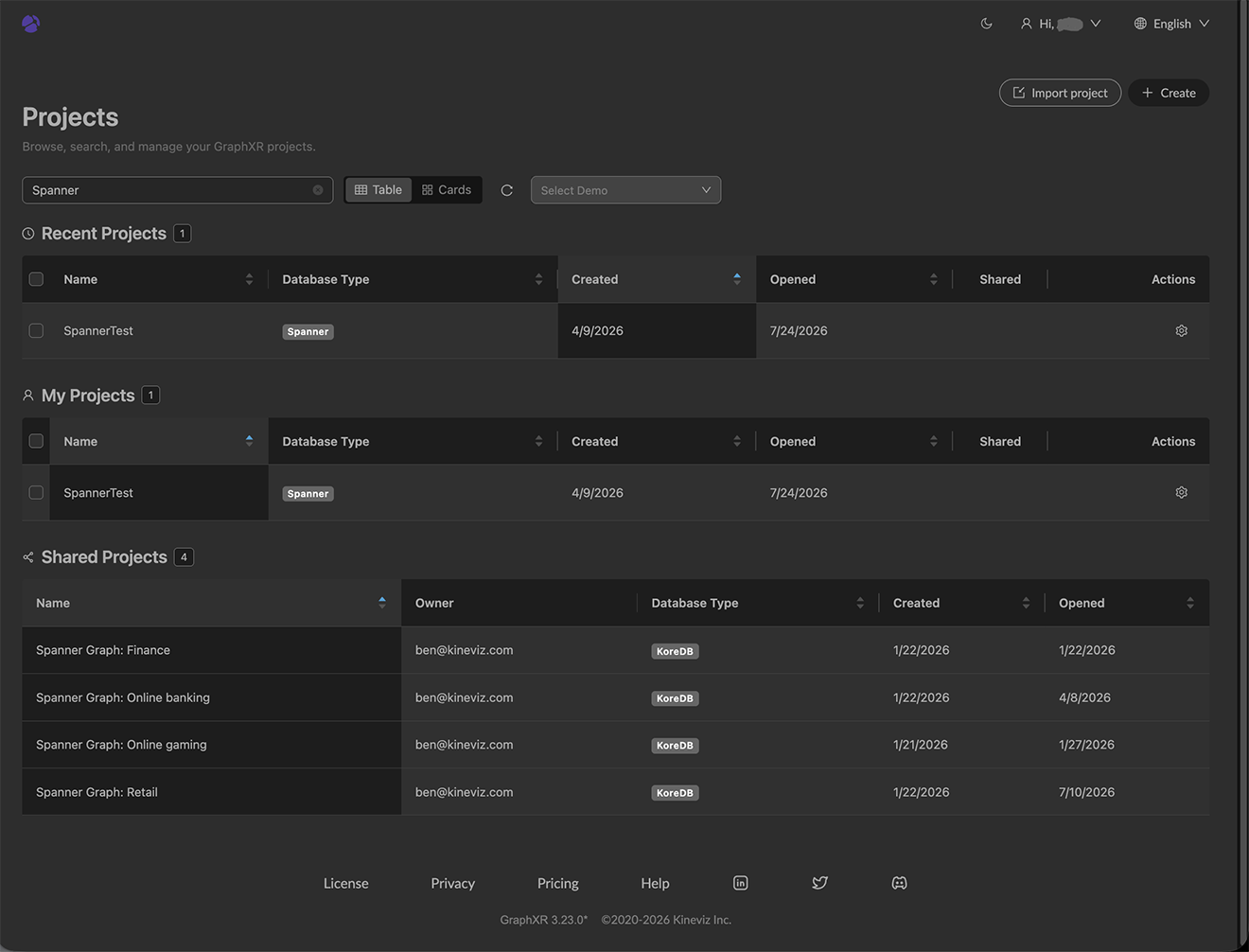The width and height of the screenshot is (1249, 952).
Task: Open the Twitter footer icon
Action: [x=819, y=883]
